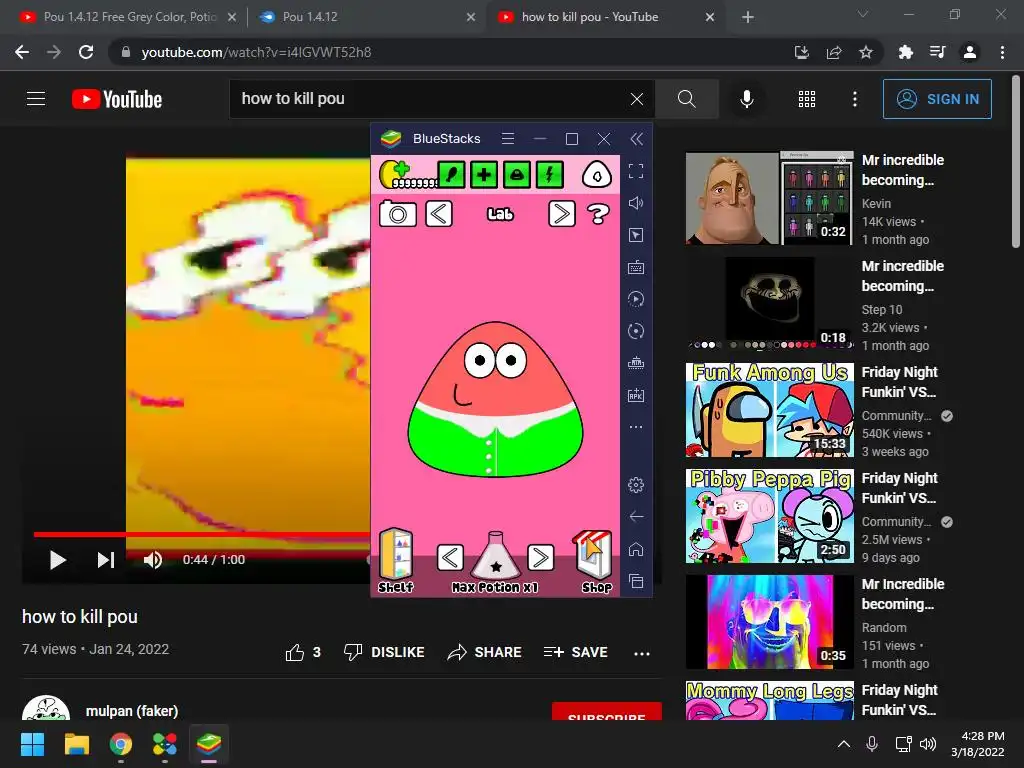Click BlueStacks sync operations icon
1024x768 pixels.
[x=635, y=331]
